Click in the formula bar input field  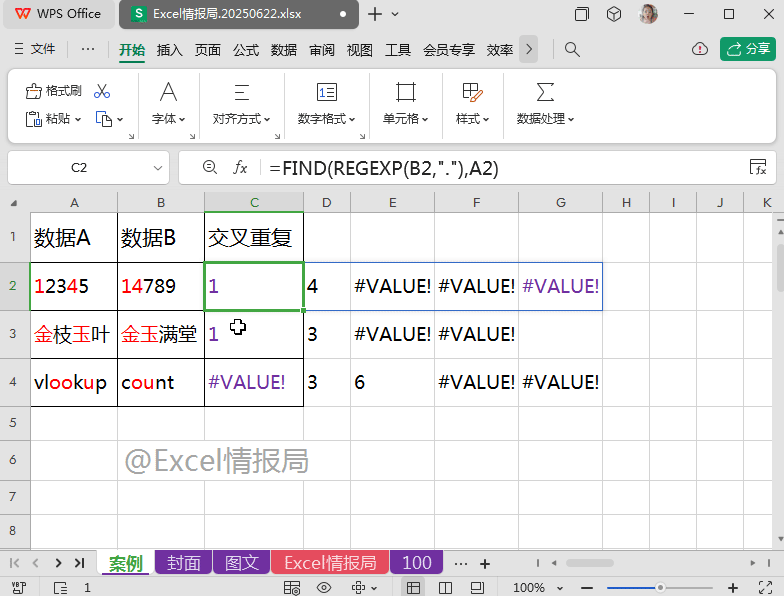tap(500, 168)
